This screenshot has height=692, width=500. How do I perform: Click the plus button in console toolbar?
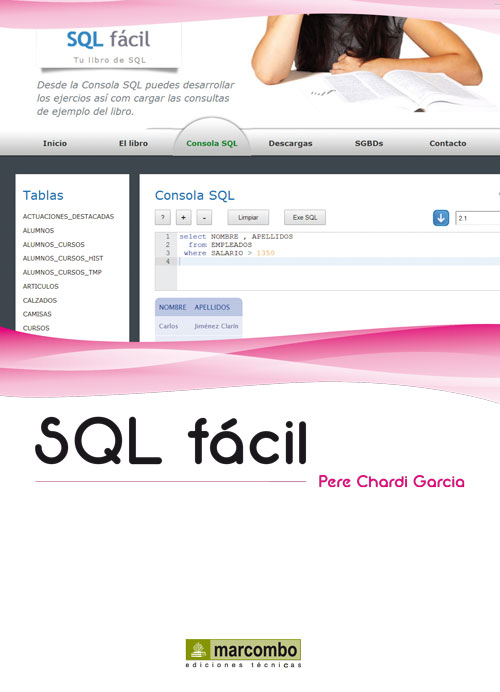pyautogui.click(x=184, y=218)
